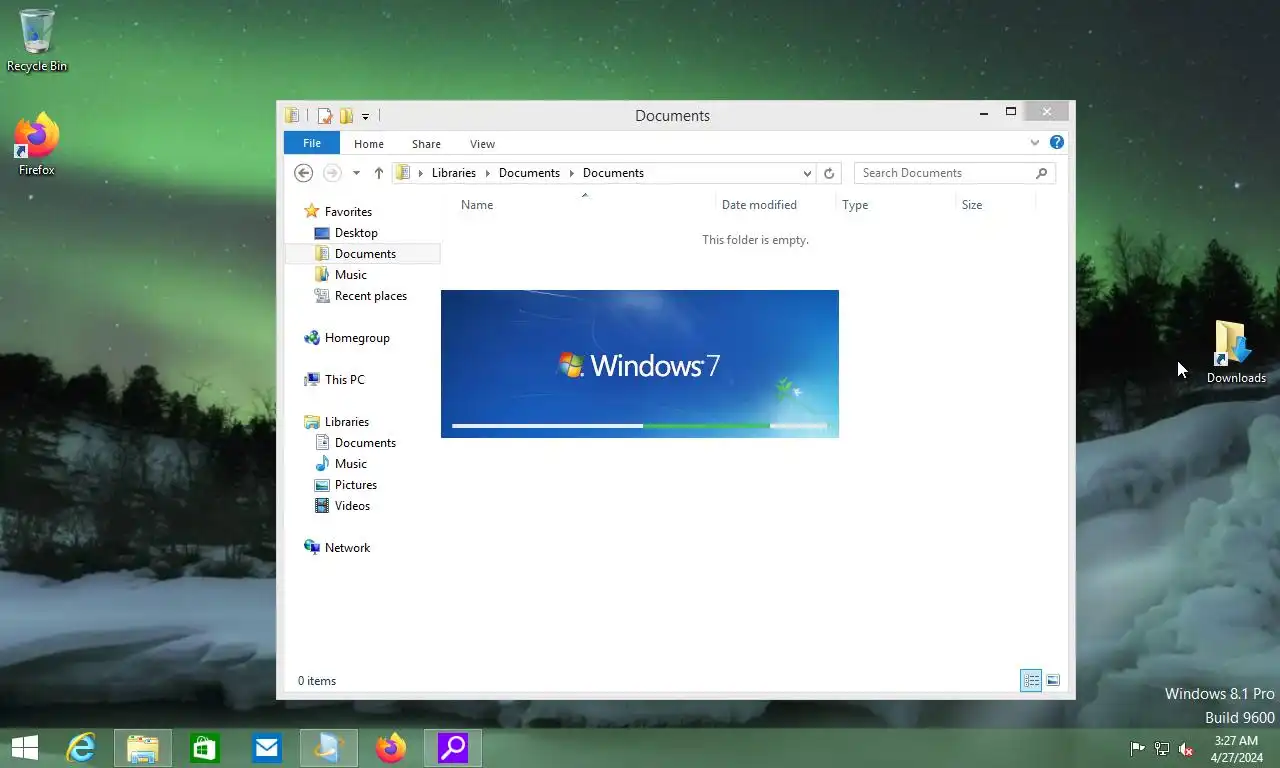Select Documents under Libraries

pyautogui.click(x=365, y=443)
